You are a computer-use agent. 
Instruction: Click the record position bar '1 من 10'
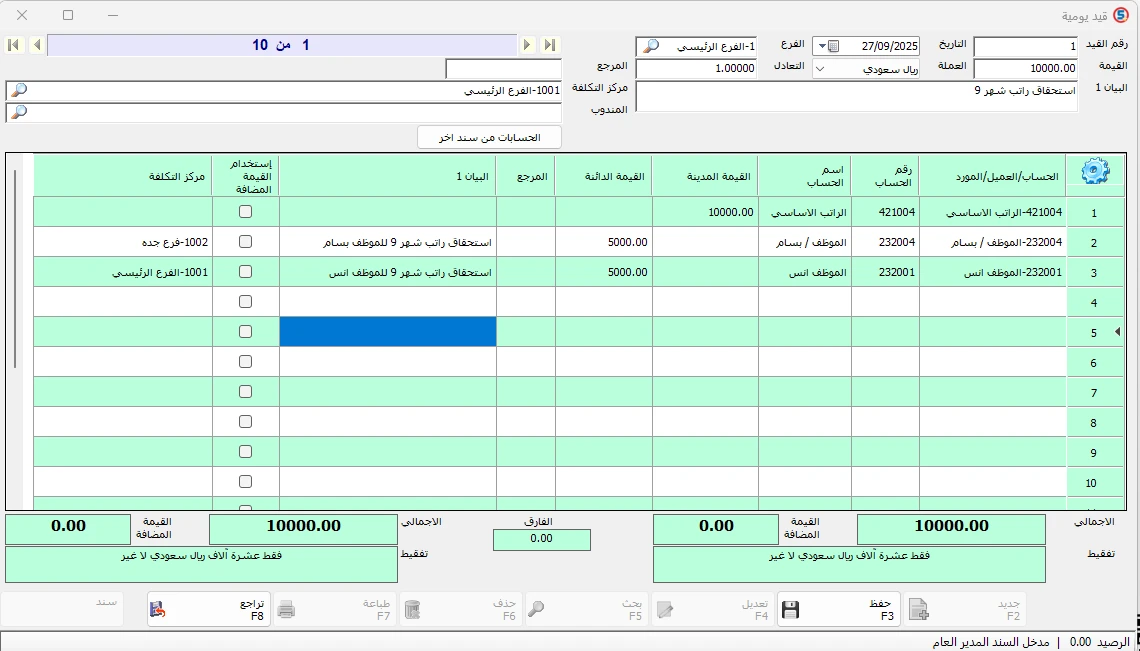click(282, 45)
